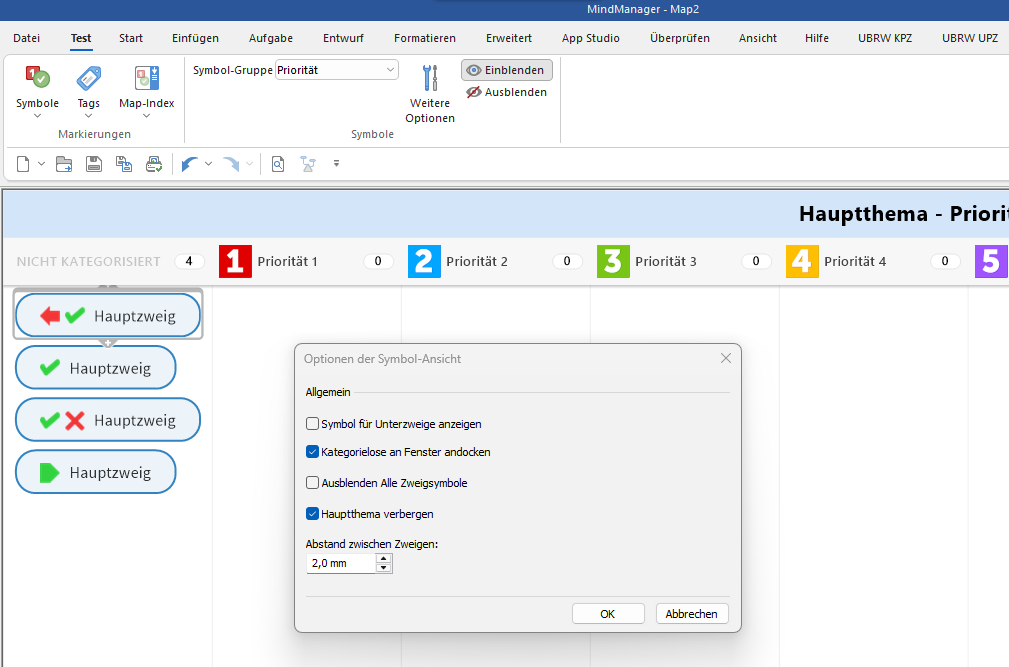This screenshot has height=667, width=1009.
Task: Open the Formatieren ribbon tab
Action: (424, 38)
